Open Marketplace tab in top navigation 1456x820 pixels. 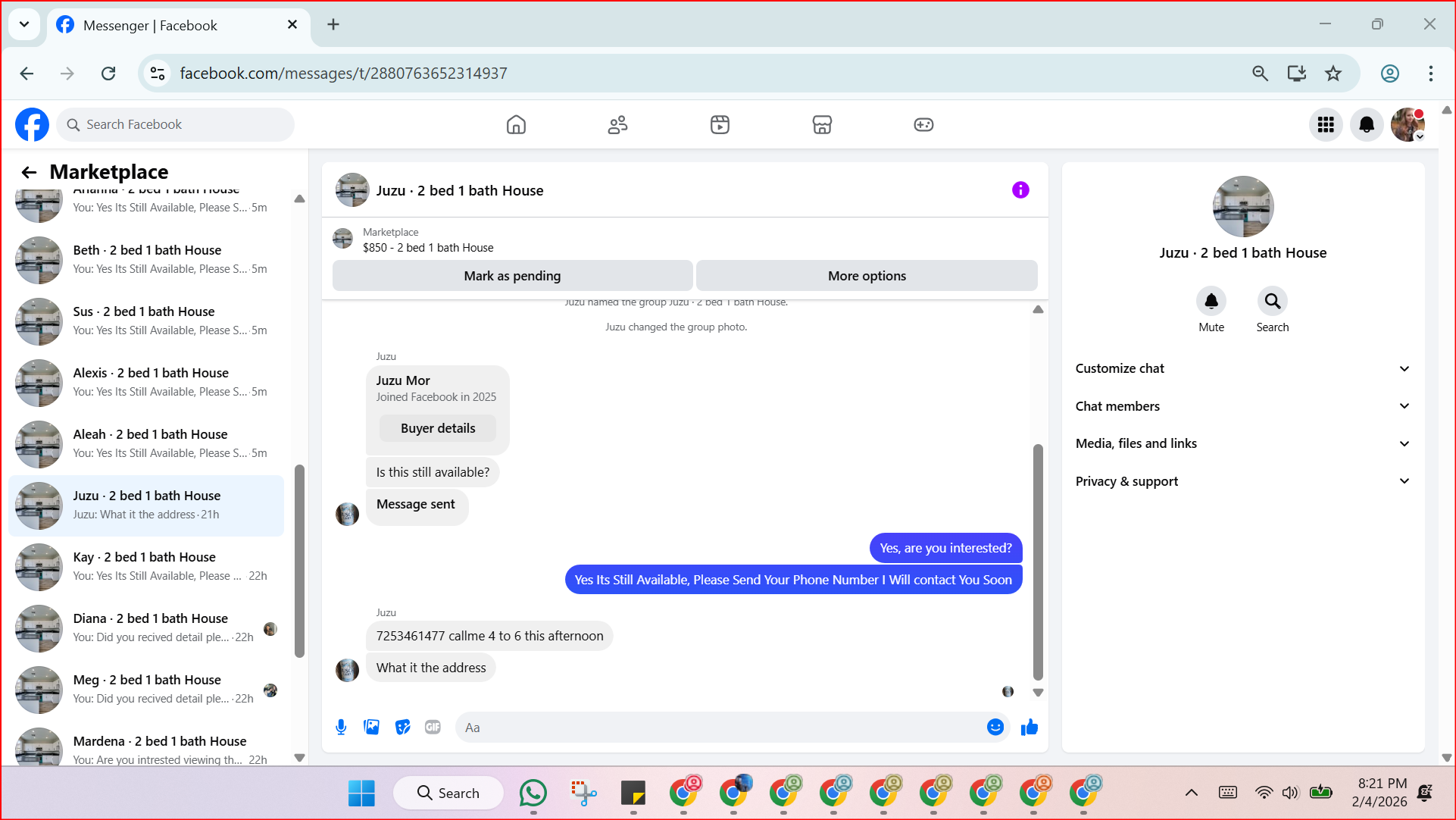(822, 124)
